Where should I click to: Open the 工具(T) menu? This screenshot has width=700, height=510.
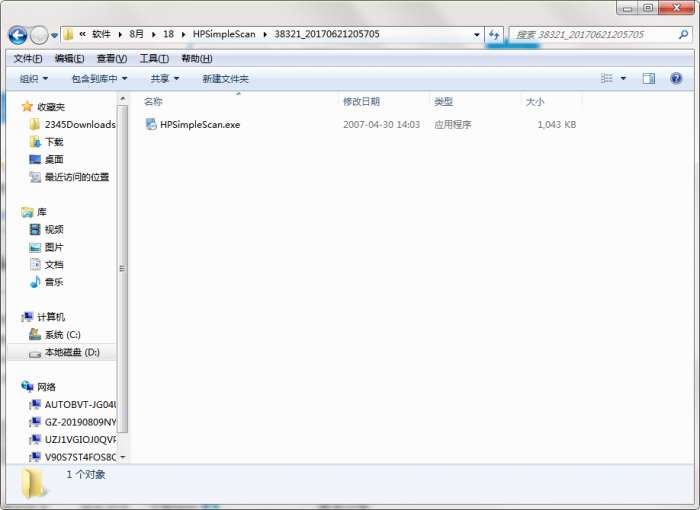(154, 59)
